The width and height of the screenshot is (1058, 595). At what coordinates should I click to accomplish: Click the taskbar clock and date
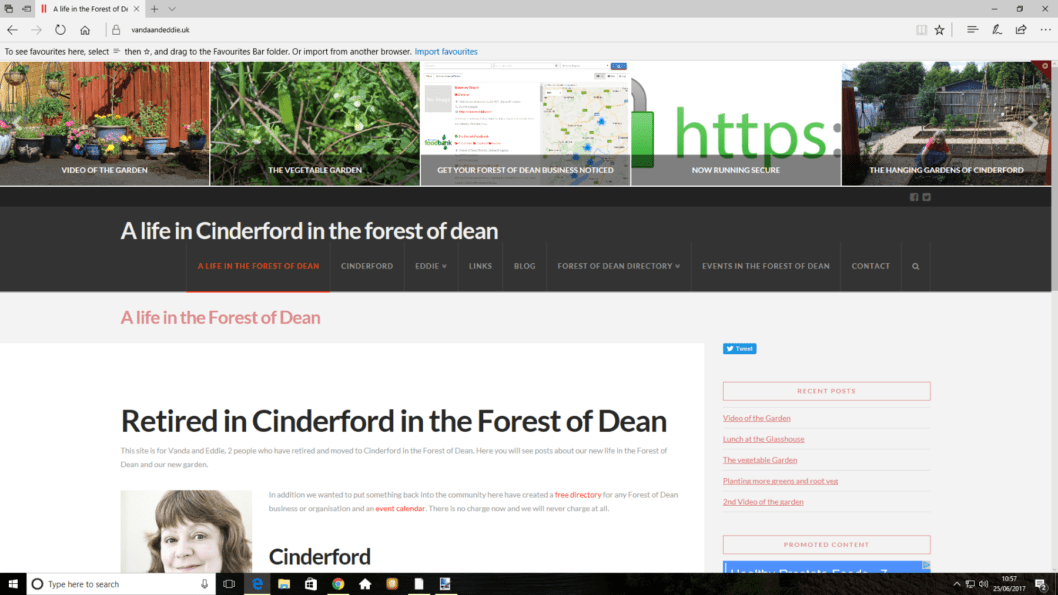tap(1009, 584)
